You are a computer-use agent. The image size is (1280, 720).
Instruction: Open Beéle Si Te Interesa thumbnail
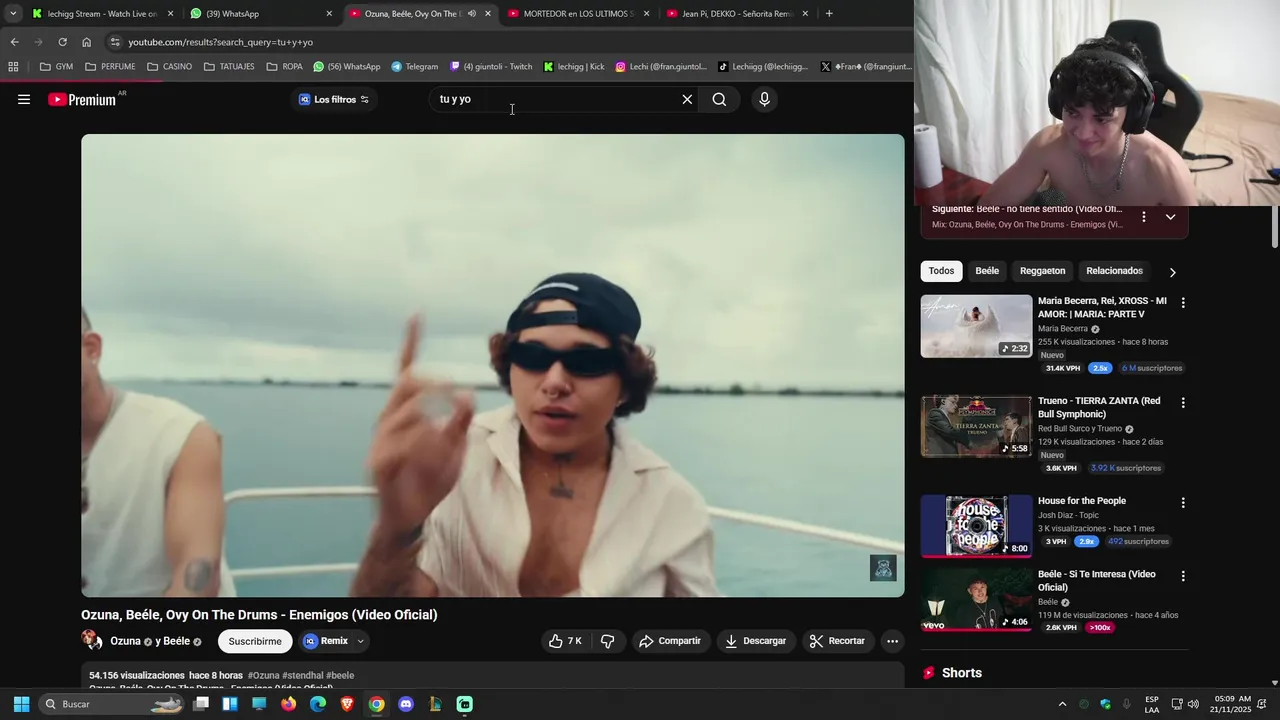(x=976, y=599)
